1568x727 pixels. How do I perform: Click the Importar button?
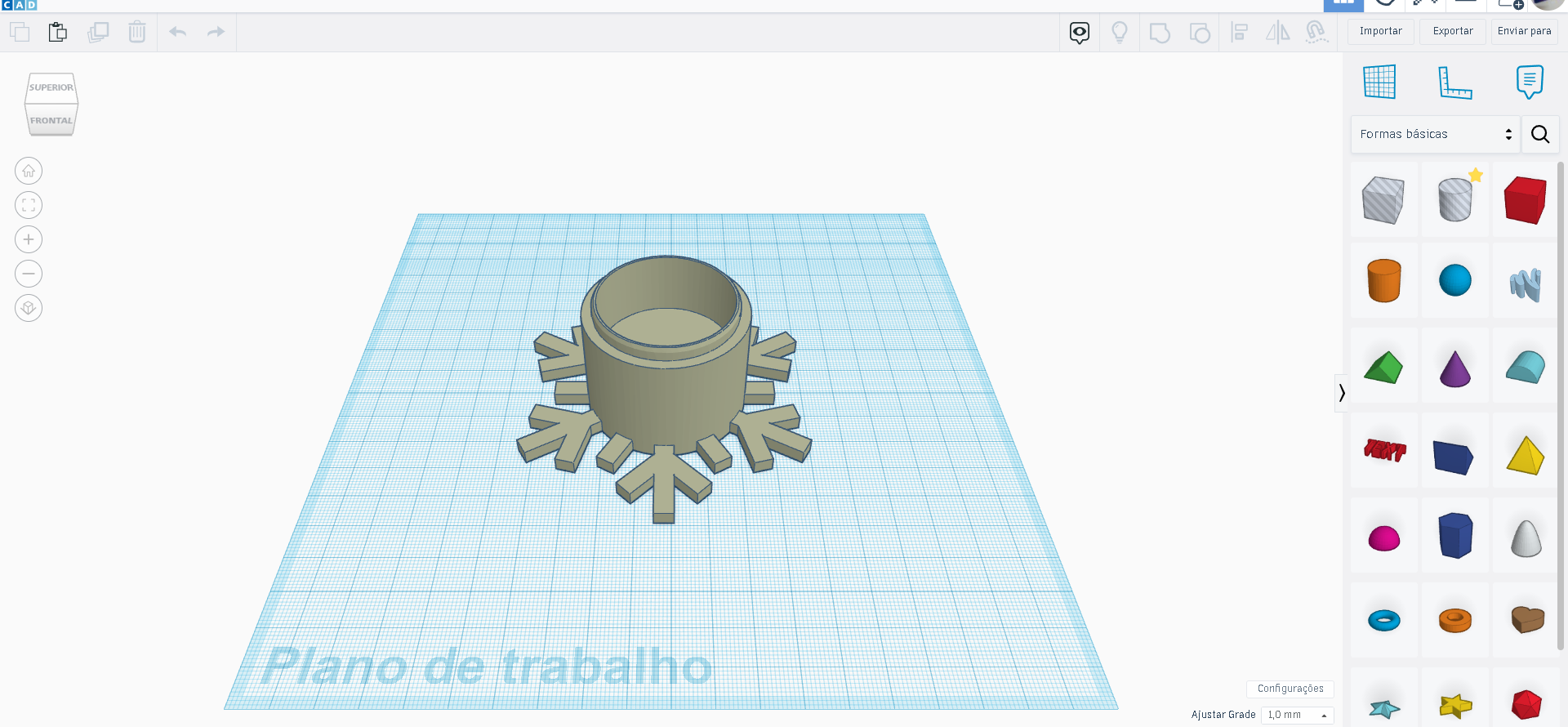click(1381, 31)
